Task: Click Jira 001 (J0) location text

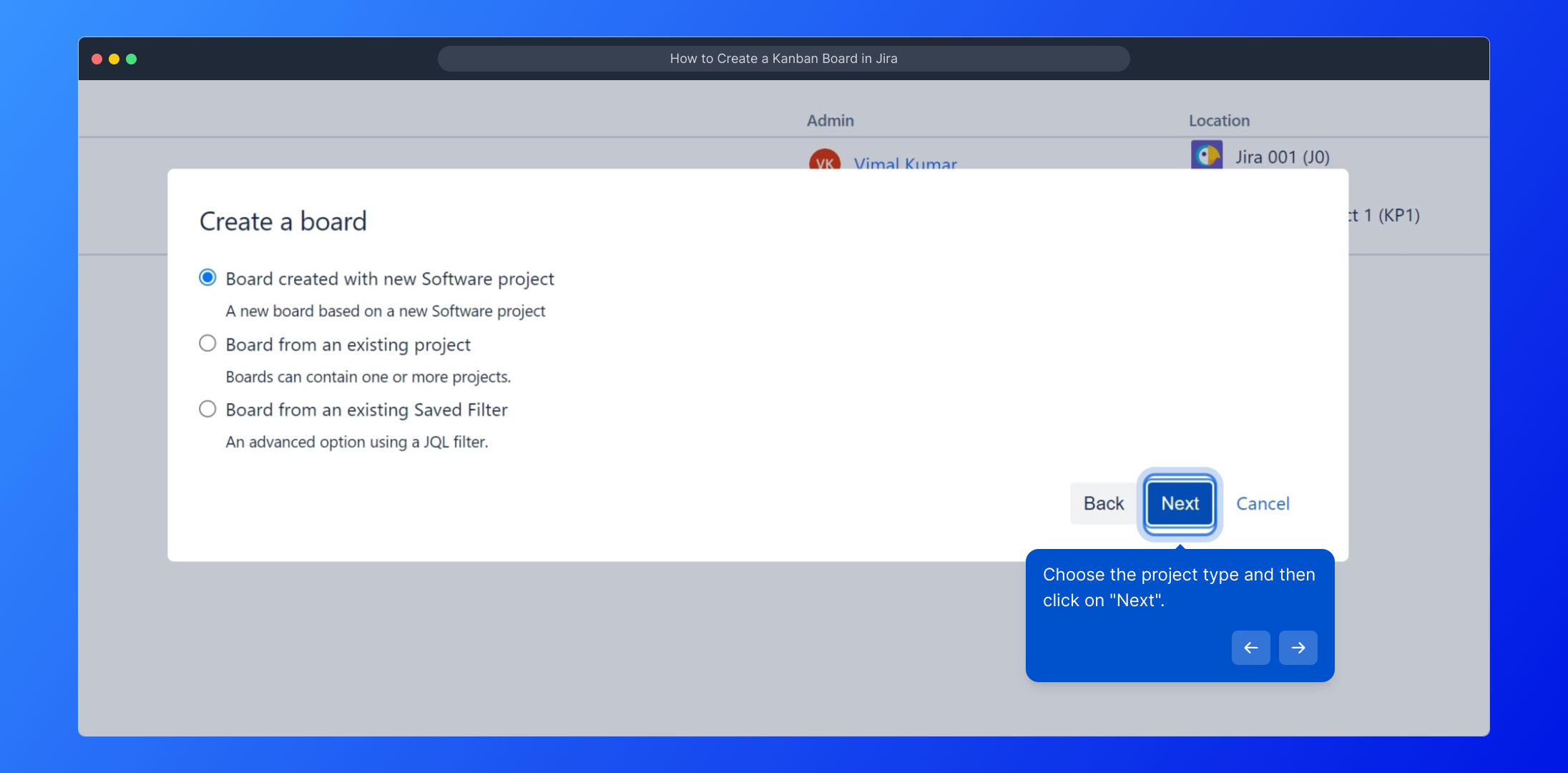Action: (1282, 157)
